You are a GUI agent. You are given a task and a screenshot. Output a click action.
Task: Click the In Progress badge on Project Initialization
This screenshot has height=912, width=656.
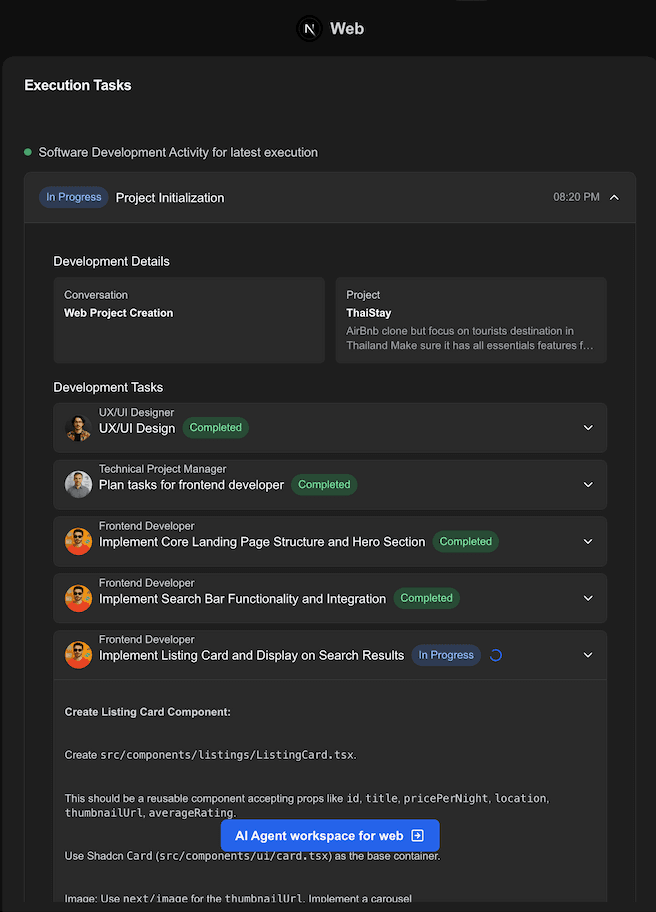[74, 198]
